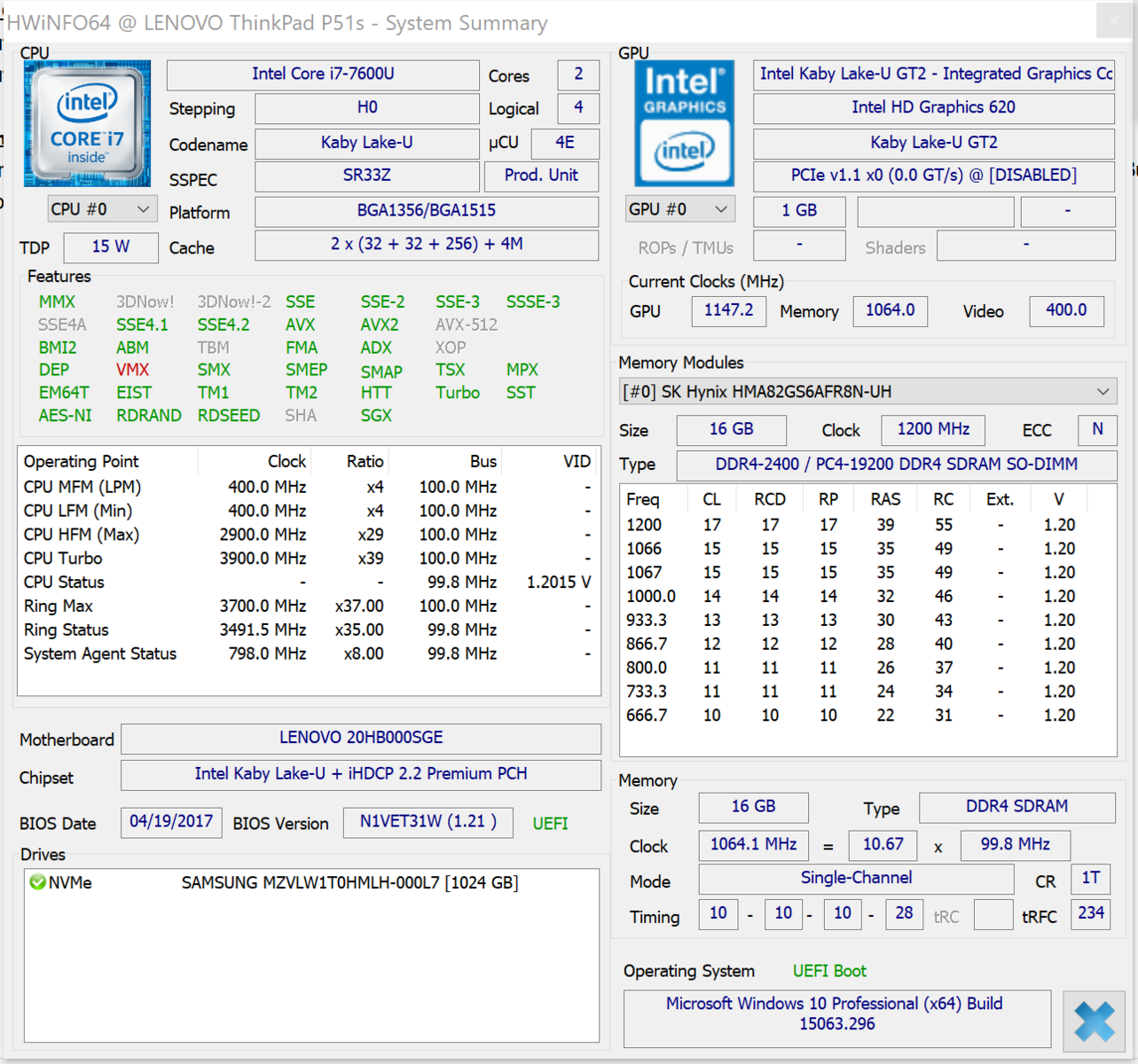
Task: Click the memory module Size 16 GB field
Action: [731, 430]
